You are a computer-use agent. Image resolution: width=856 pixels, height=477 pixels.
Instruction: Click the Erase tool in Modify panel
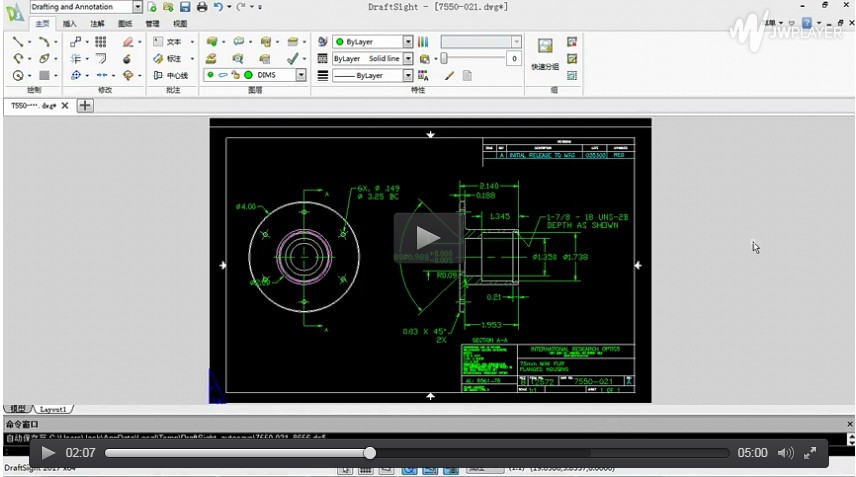click(x=127, y=42)
